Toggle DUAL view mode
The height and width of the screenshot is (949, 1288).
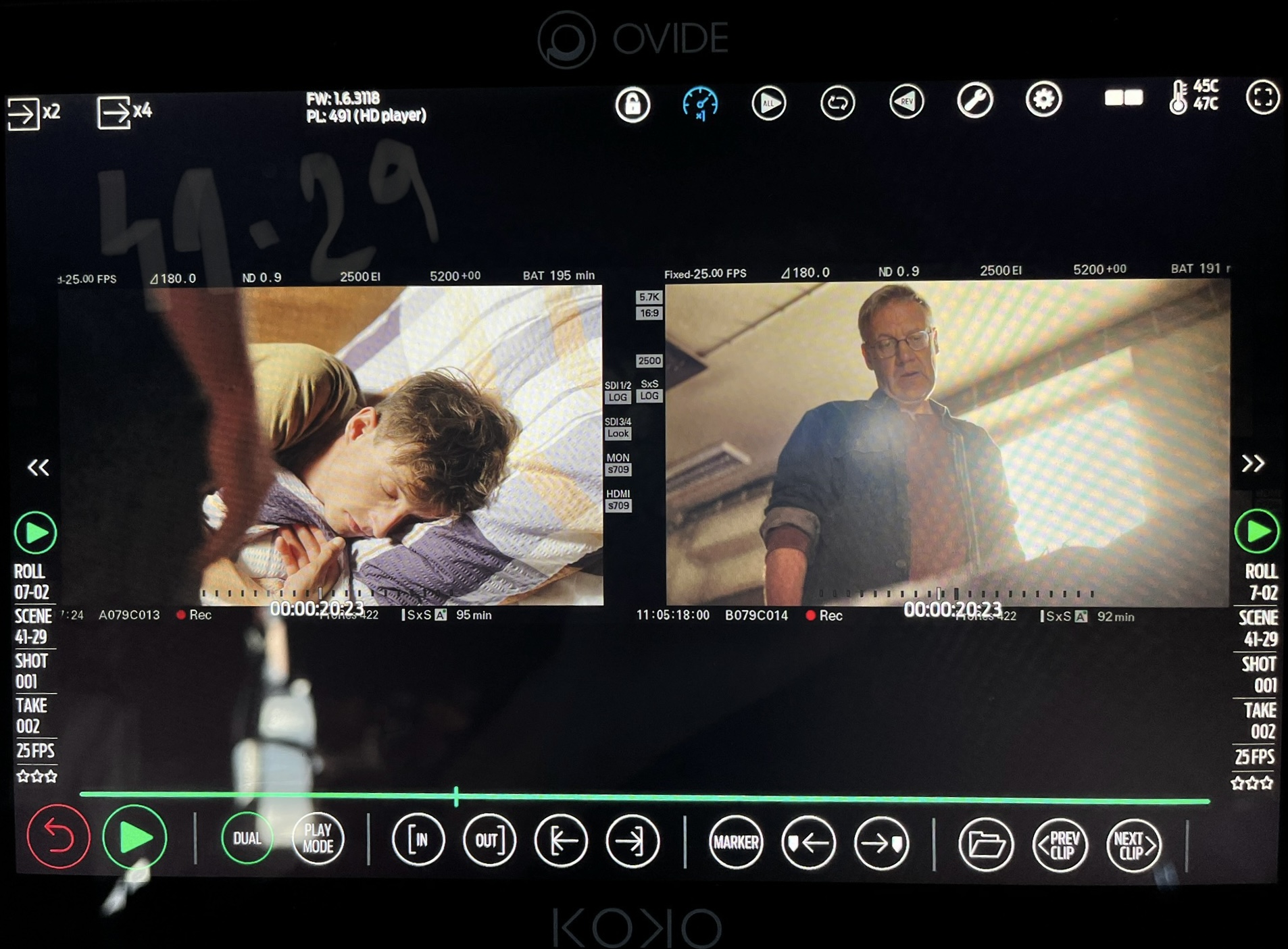247,838
